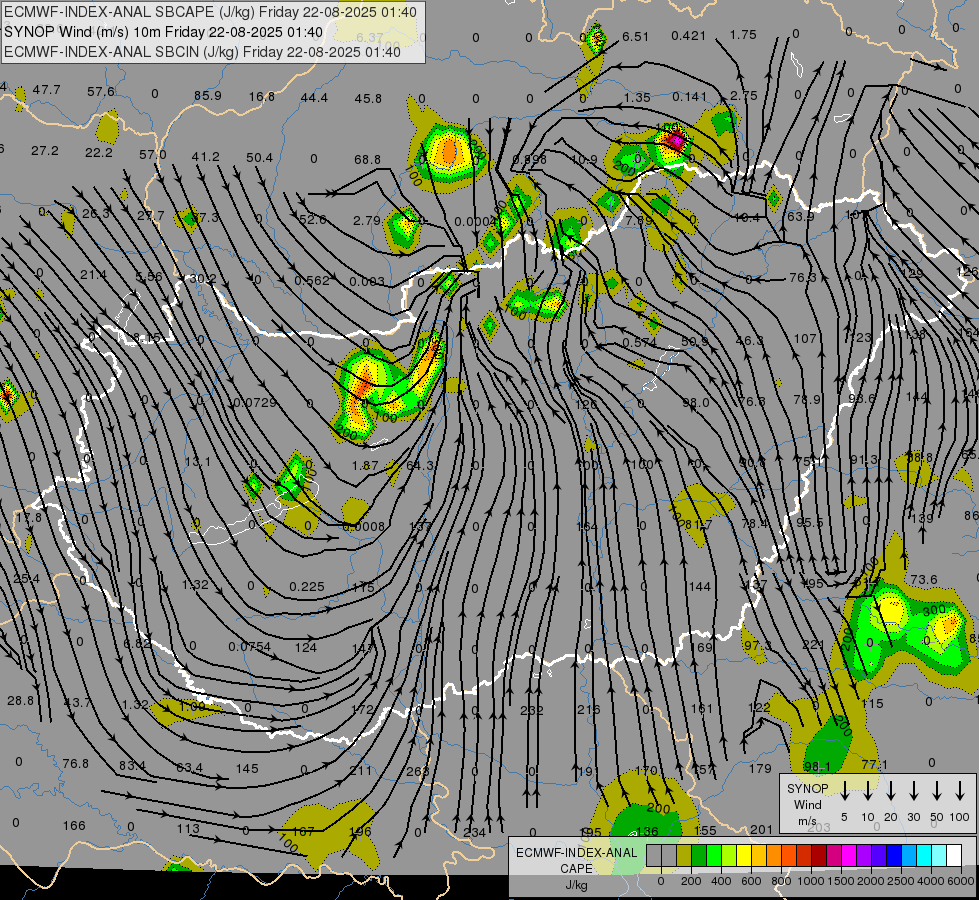Click the 5 m/s wind arrow in legend
979x900 pixels.
coord(845,791)
